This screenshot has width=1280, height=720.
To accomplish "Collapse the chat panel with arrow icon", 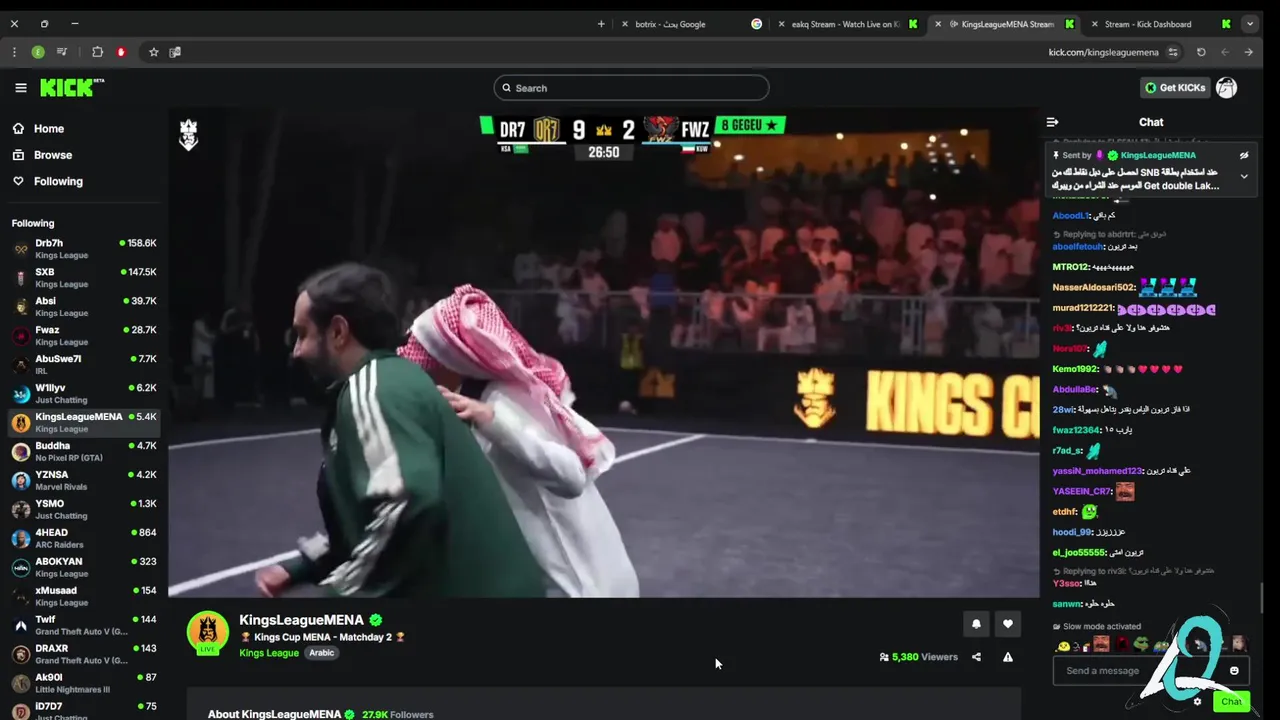I will pyautogui.click(x=1052, y=122).
